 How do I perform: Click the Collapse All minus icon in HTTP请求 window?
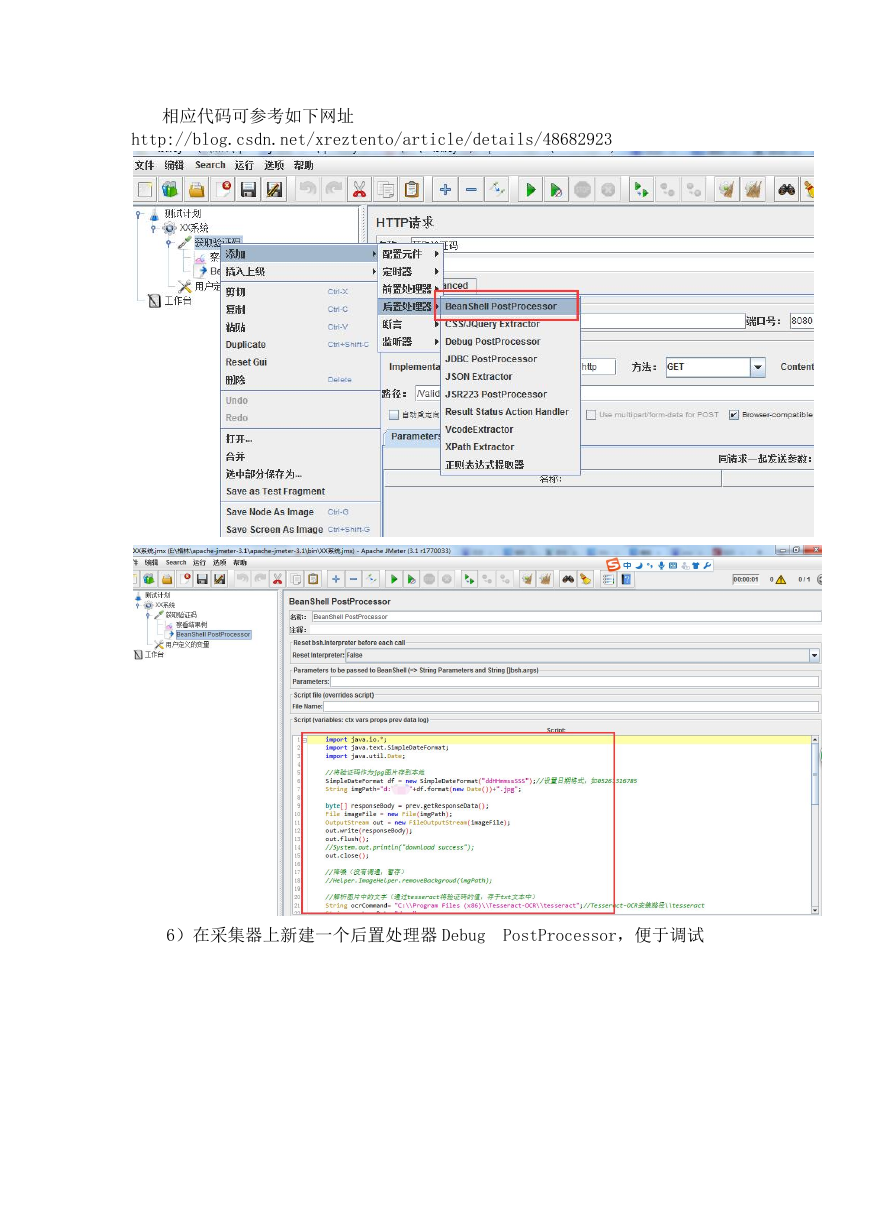[x=471, y=189]
